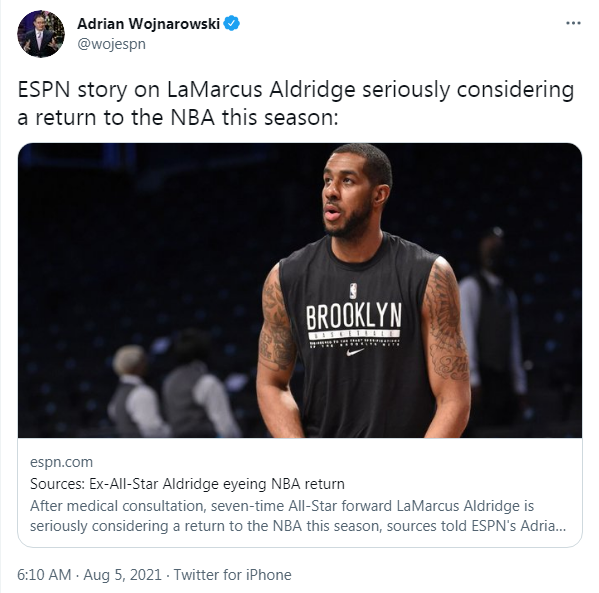
Task: Click the word ESPN in tweet text
Action: pos(44,90)
